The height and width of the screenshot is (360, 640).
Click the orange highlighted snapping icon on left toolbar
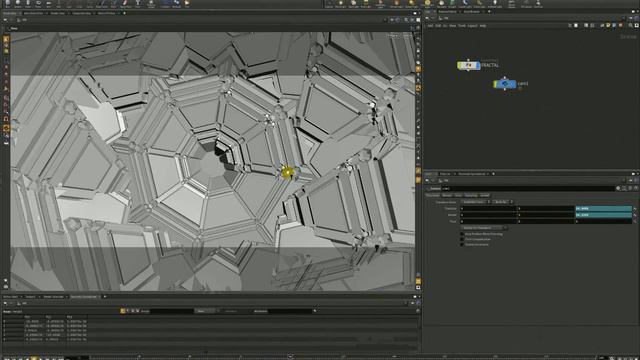(x=6, y=128)
